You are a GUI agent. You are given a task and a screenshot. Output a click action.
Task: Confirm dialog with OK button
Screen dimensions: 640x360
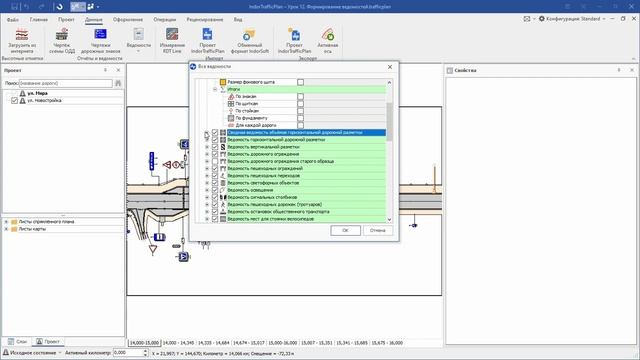tap(345, 230)
